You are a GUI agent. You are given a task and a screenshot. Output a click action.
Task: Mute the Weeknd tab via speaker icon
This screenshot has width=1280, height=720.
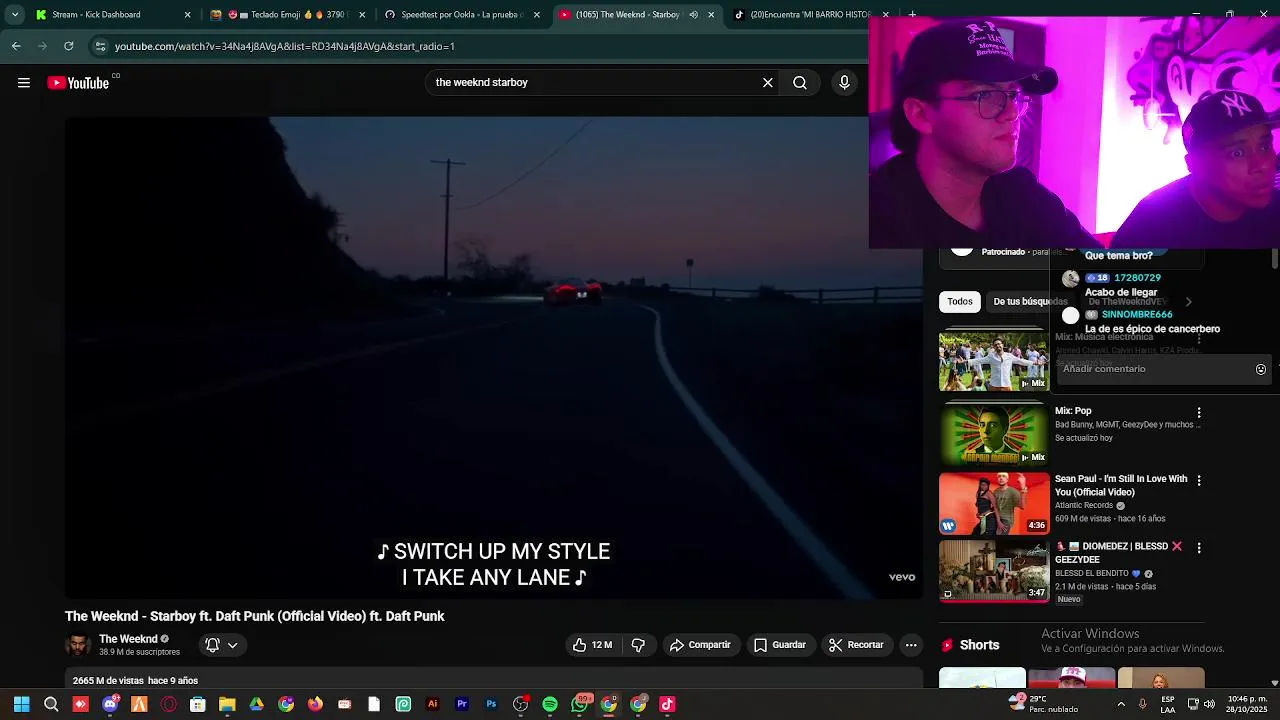(693, 15)
